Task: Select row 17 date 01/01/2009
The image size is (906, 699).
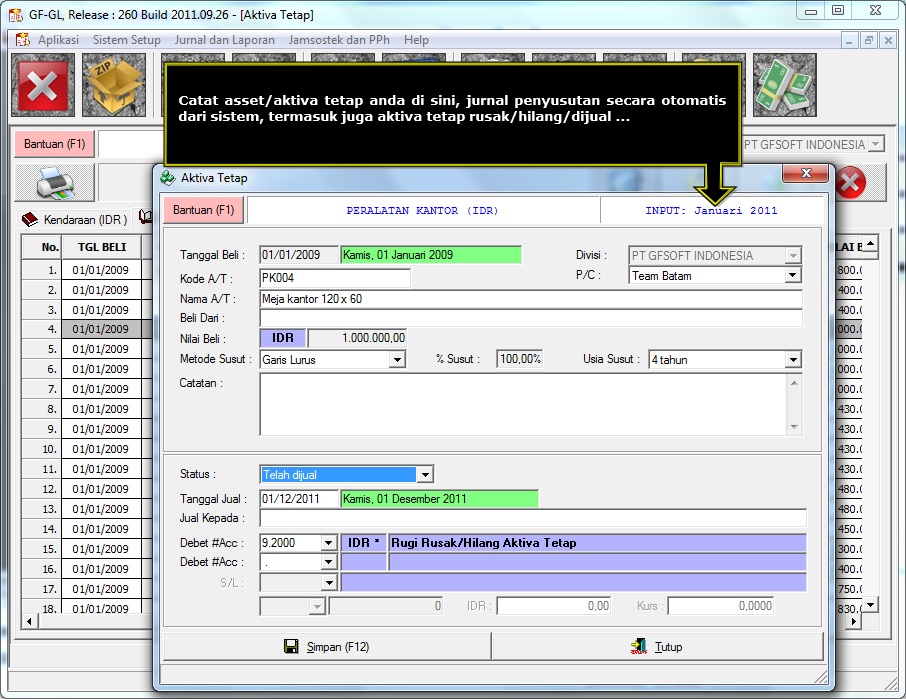Action: [x=101, y=589]
